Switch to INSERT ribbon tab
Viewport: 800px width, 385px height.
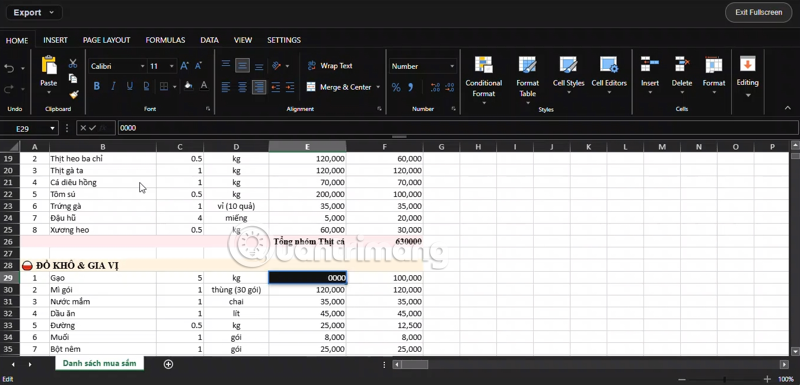tap(56, 40)
